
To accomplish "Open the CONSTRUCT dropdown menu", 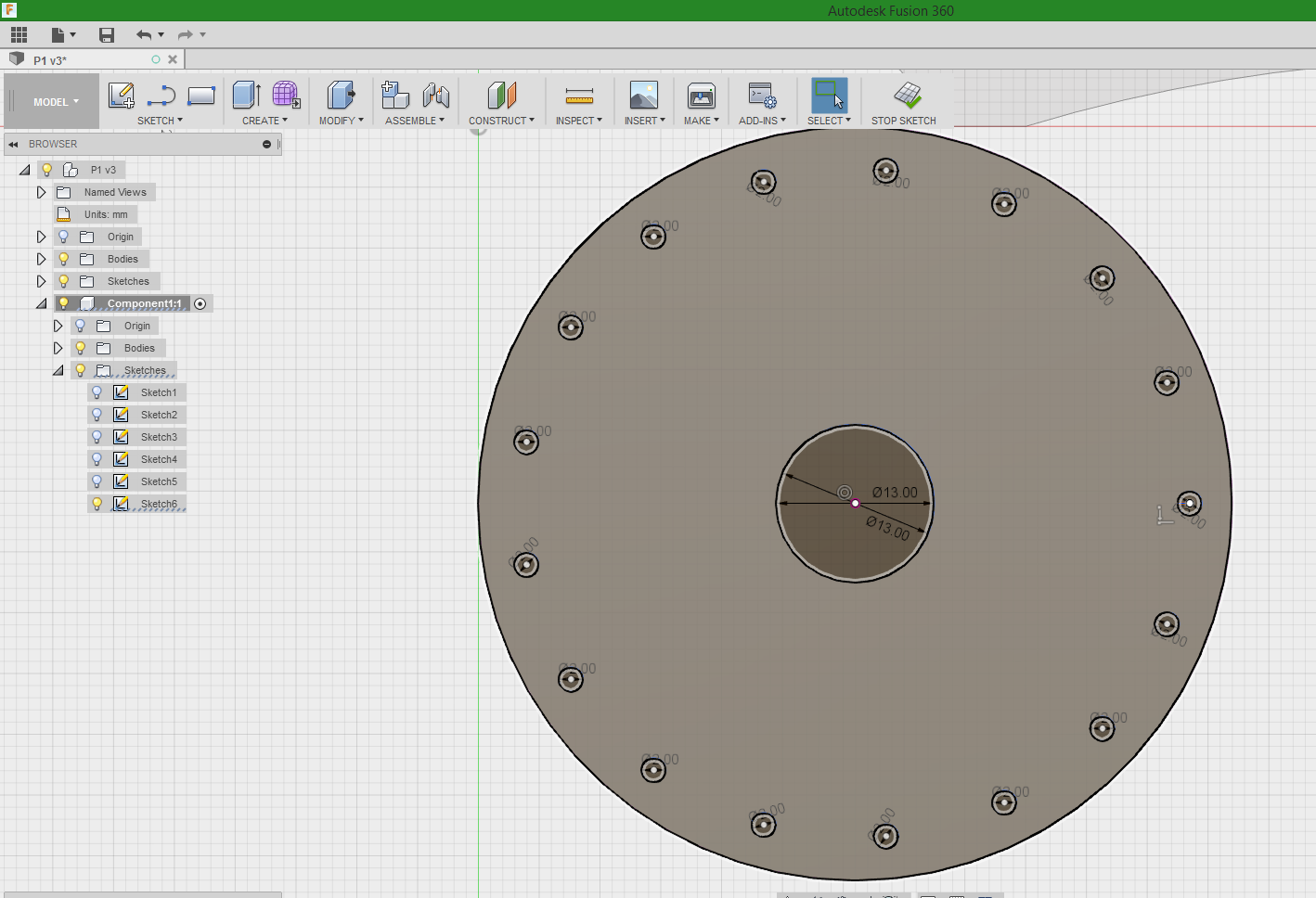I will point(501,121).
